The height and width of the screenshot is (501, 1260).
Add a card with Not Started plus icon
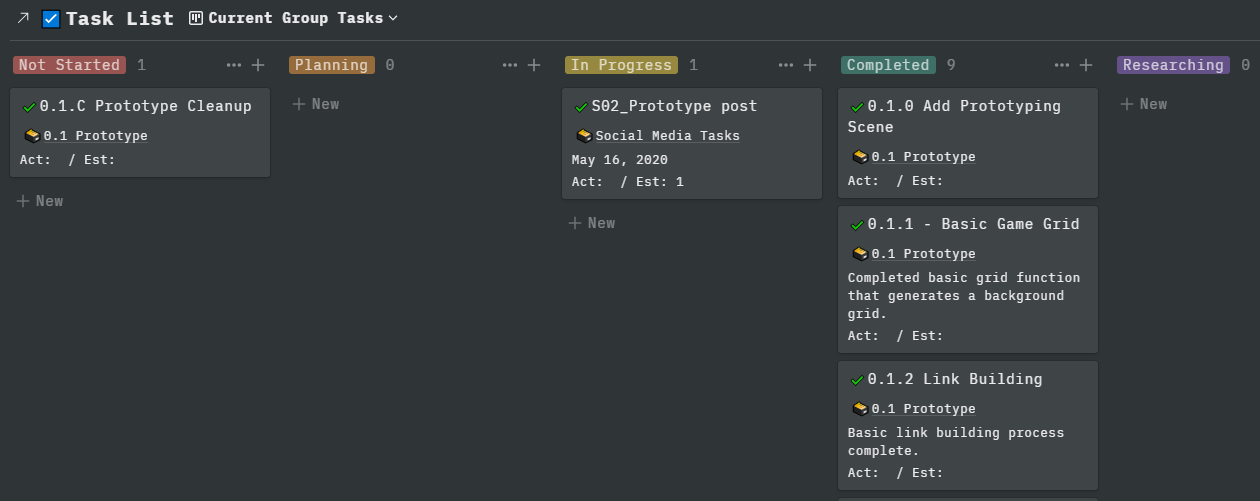258,65
